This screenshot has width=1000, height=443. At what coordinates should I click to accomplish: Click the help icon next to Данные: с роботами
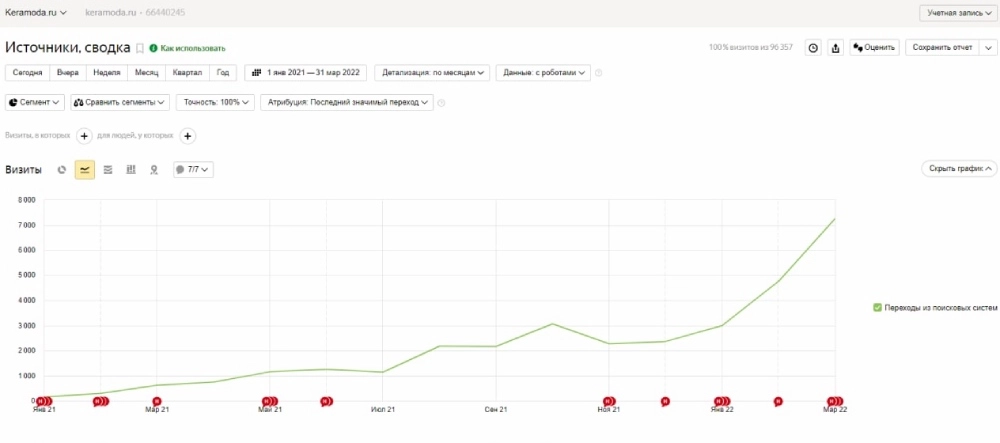[x=598, y=73]
